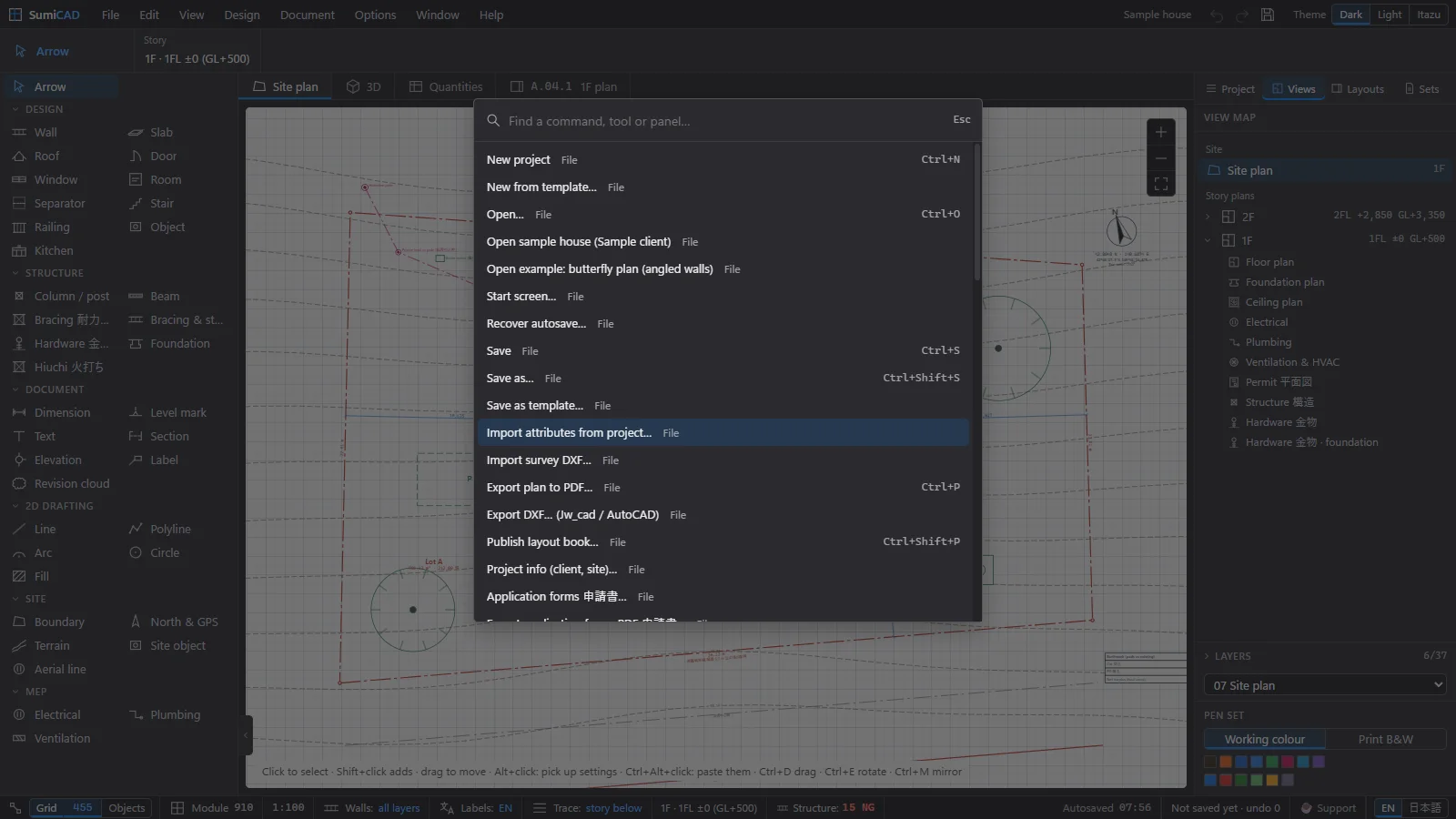This screenshot has height=819, width=1456.
Task: Collapse the DESIGN tool group
Action: pyautogui.click(x=37, y=109)
